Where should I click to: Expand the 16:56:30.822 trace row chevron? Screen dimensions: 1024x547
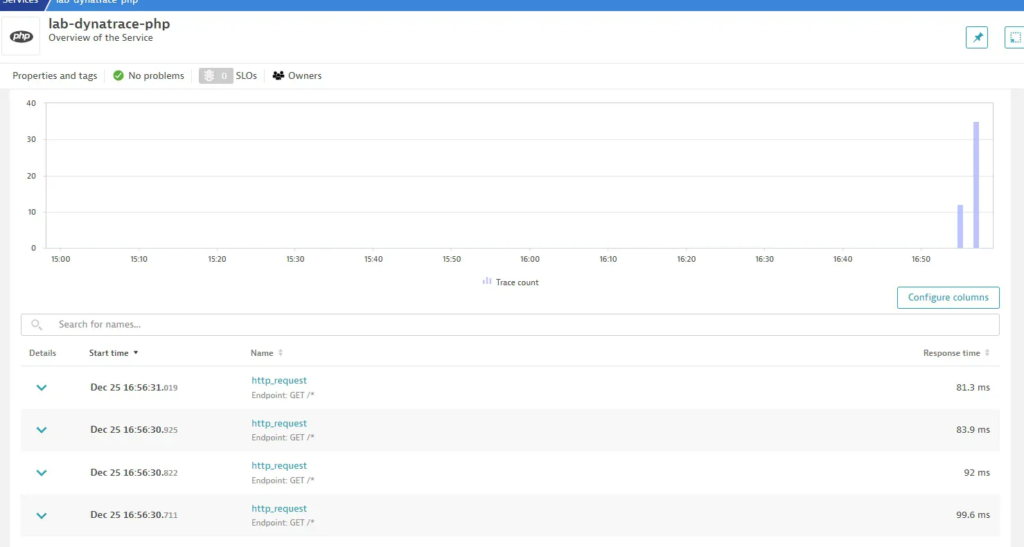(x=41, y=473)
